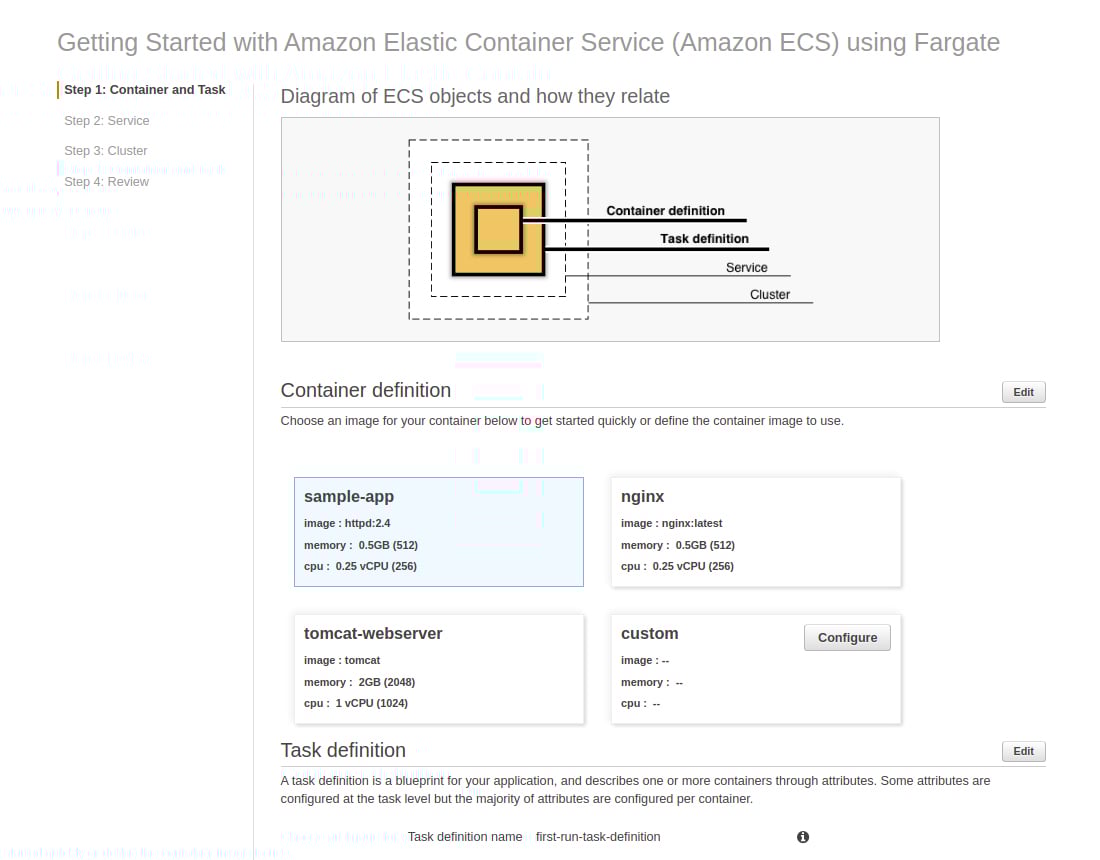Select the nginx container card
This screenshot has width=1100, height=860.
[756, 532]
